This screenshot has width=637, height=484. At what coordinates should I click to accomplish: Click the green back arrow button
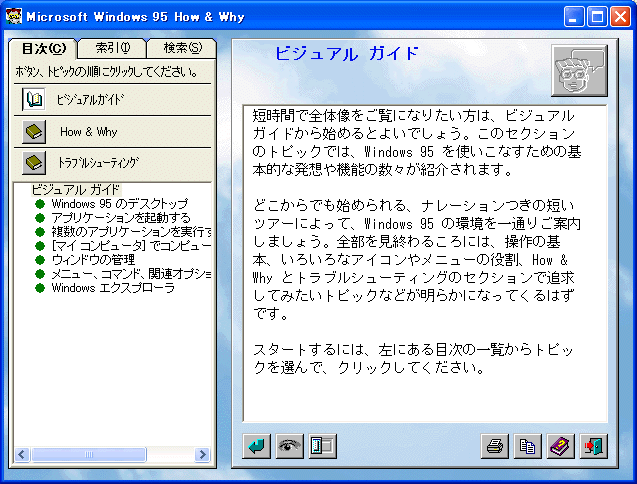[x=256, y=446]
